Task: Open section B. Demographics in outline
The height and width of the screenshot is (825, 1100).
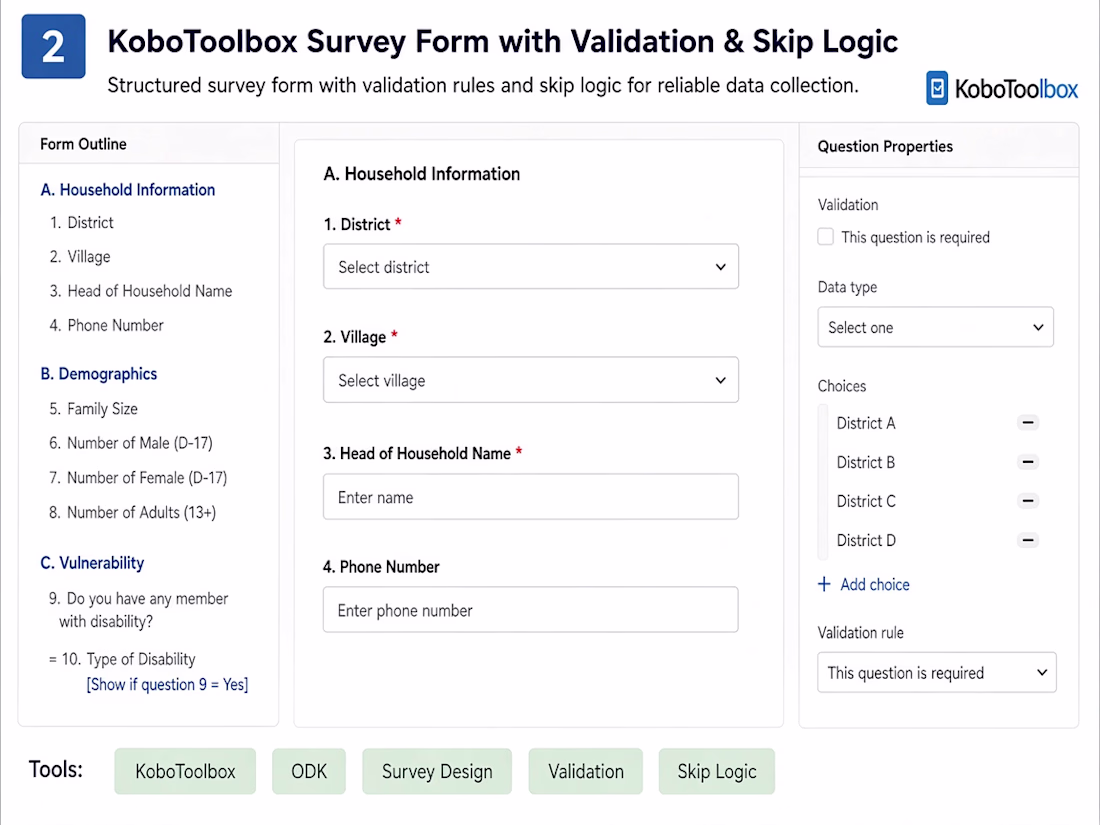Action: click(99, 374)
